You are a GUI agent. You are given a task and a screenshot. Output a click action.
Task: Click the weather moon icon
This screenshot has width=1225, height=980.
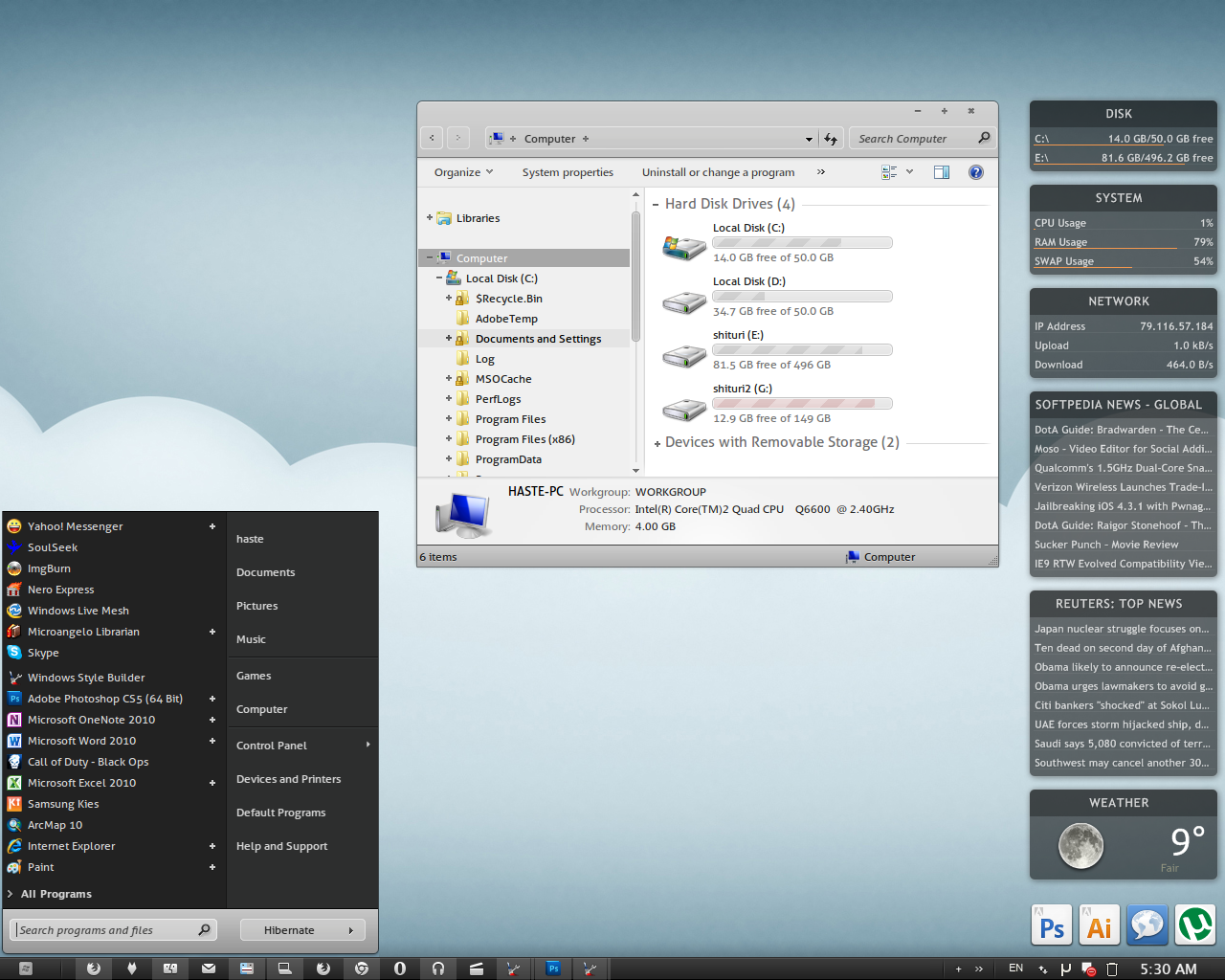1080,845
